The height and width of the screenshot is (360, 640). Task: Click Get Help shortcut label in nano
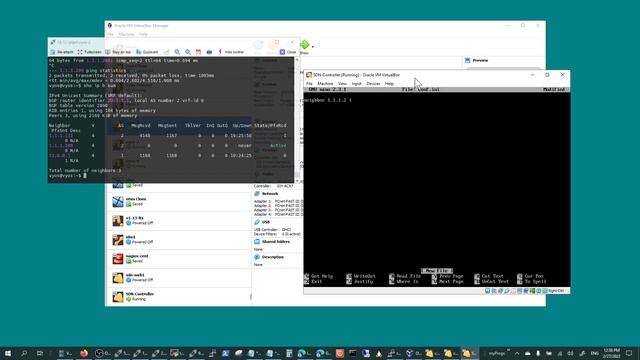click(322, 276)
